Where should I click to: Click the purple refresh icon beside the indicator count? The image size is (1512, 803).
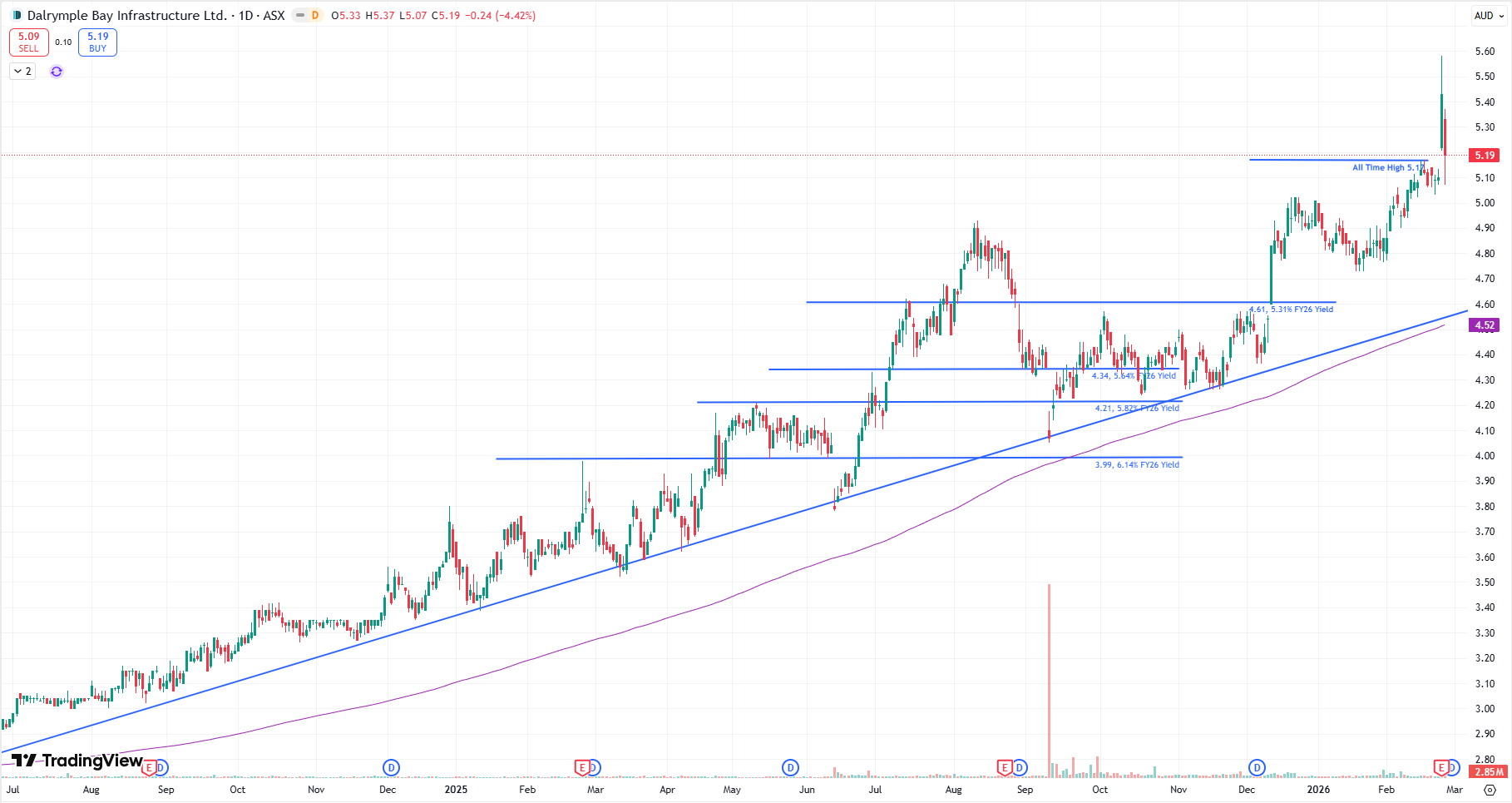(x=57, y=72)
